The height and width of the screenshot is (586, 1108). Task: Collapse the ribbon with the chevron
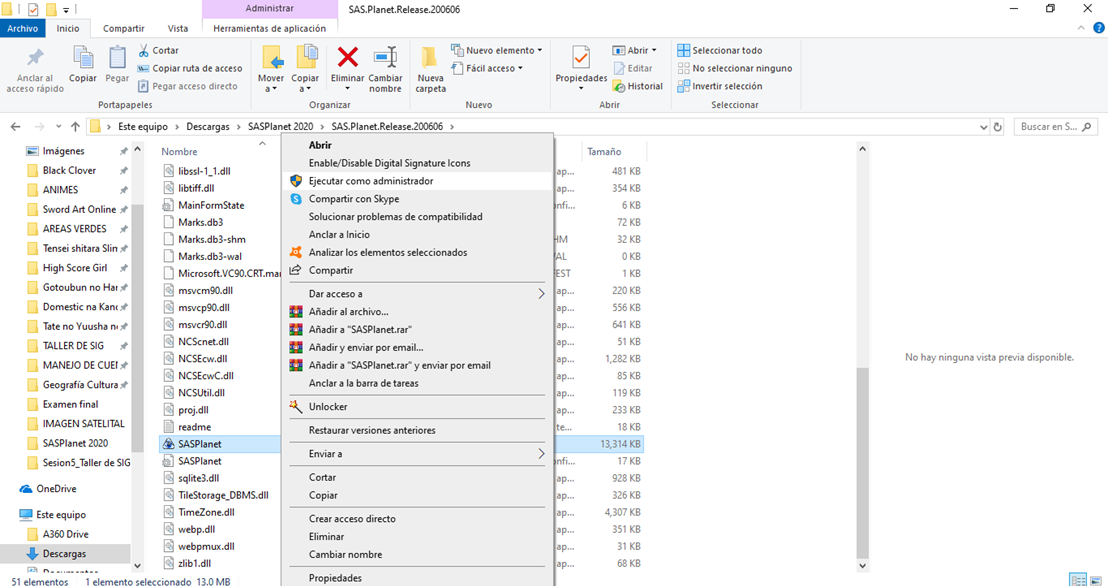pyautogui.click(x=1081, y=28)
